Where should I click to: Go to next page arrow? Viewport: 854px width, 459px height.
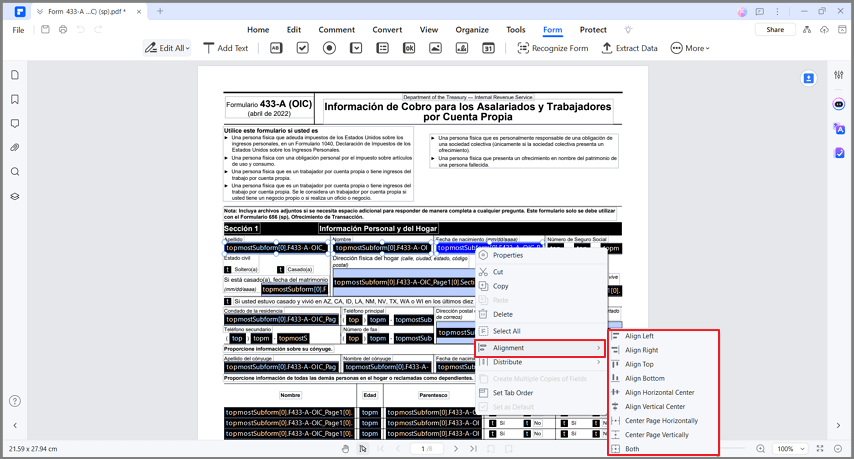point(456,449)
